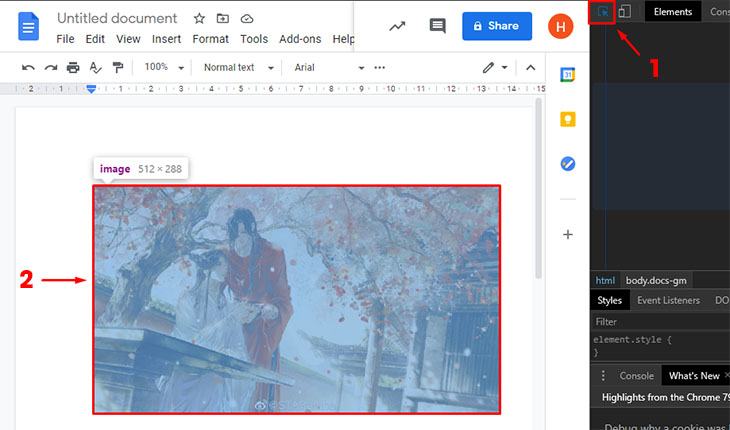Viewport: 730px width, 430px height.
Task: Check the cloud save status icon
Action: [x=247, y=19]
